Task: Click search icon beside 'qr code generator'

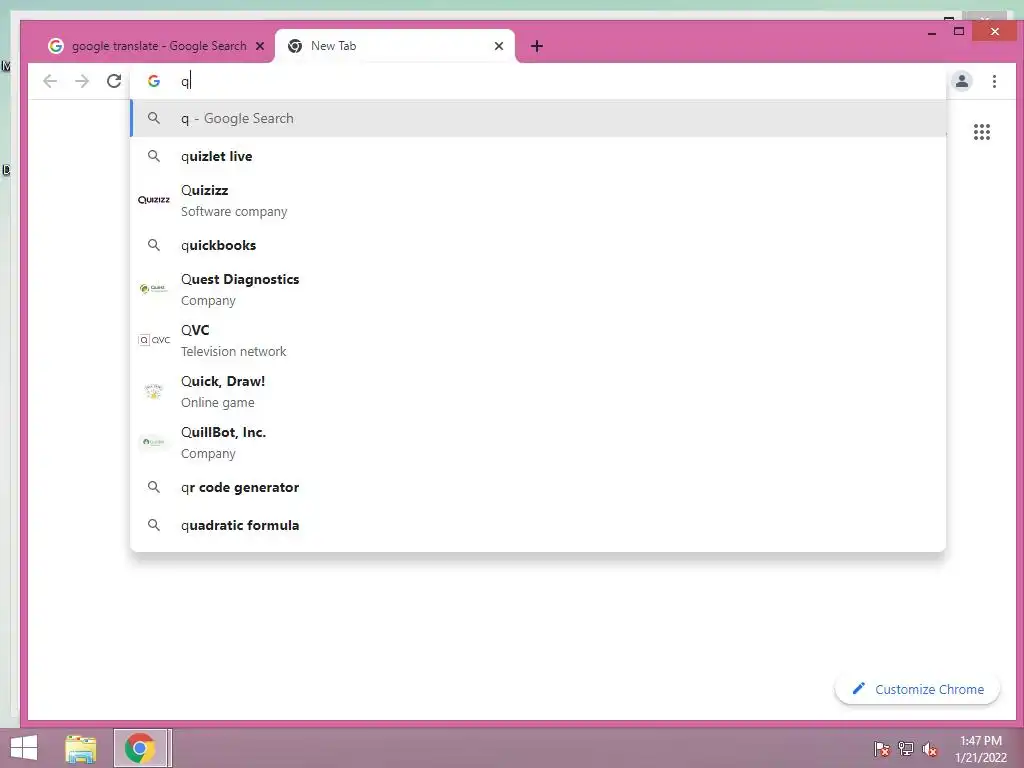Action: click(x=154, y=487)
